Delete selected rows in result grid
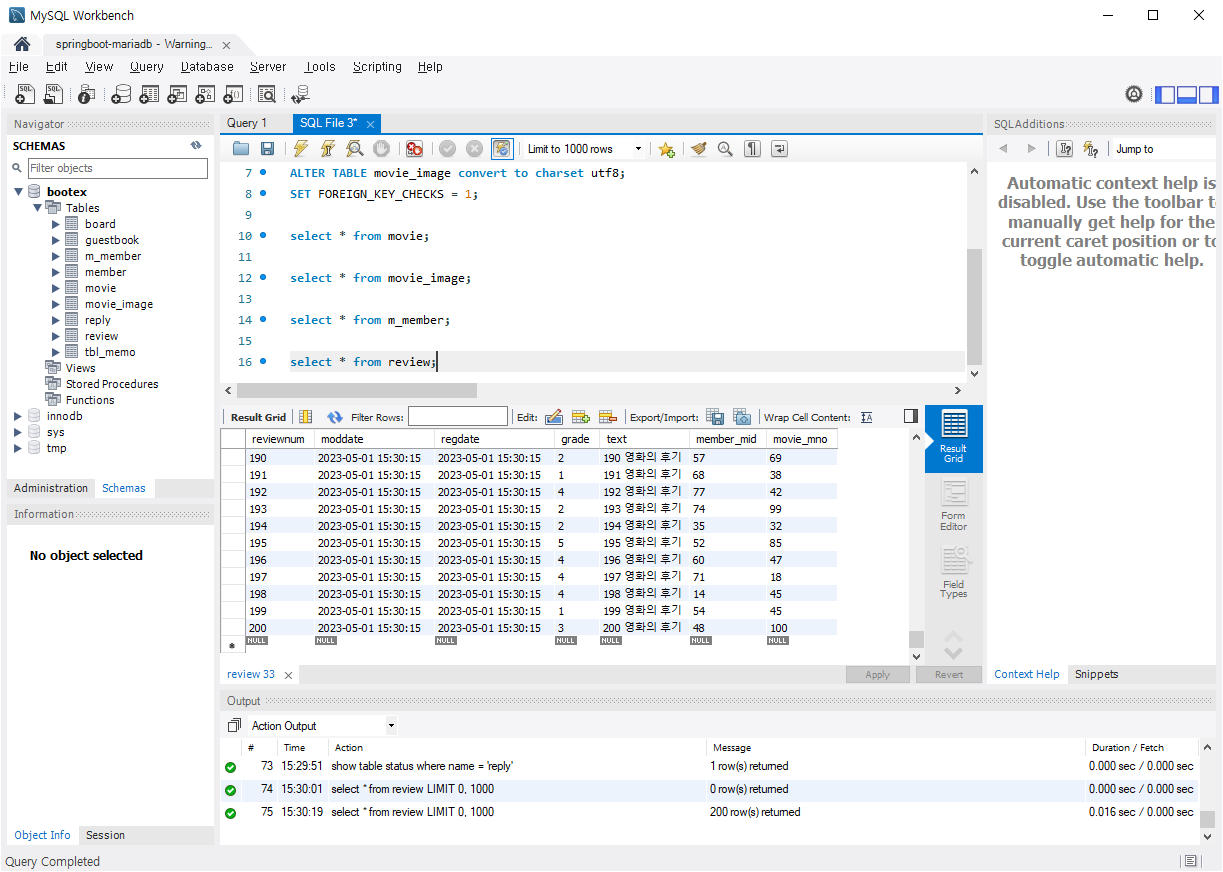The width and height of the screenshot is (1223, 872). coord(607,417)
